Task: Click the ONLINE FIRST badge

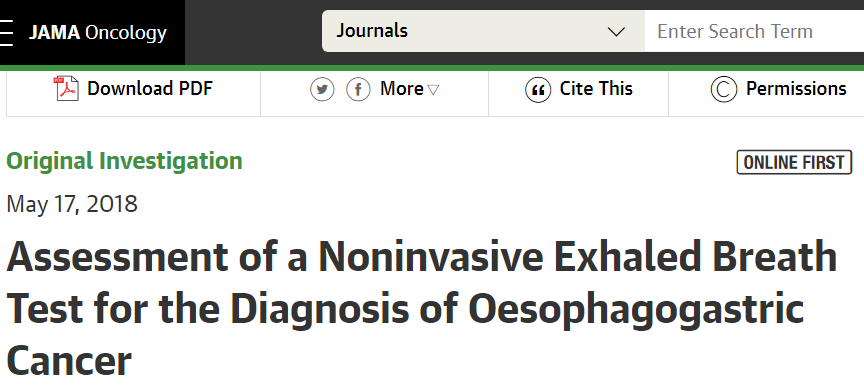Action: pos(794,162)
